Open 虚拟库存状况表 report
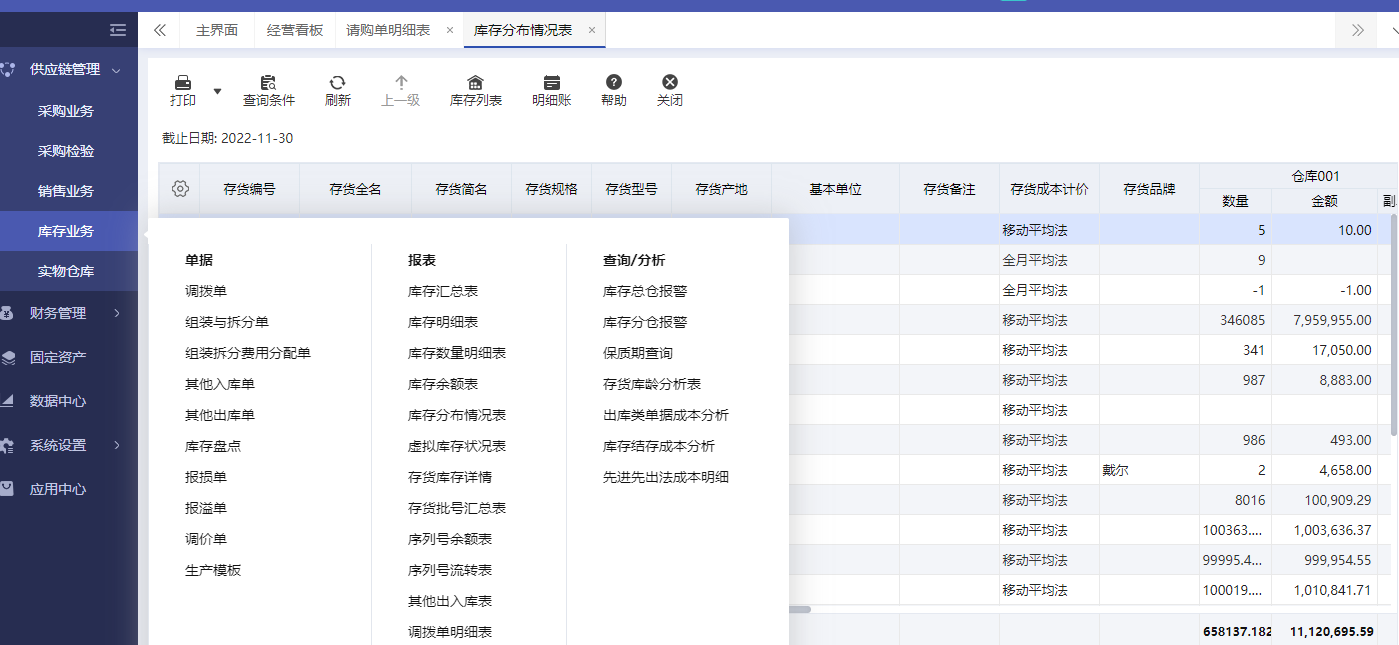The image size is (1399, 645). 457,446
